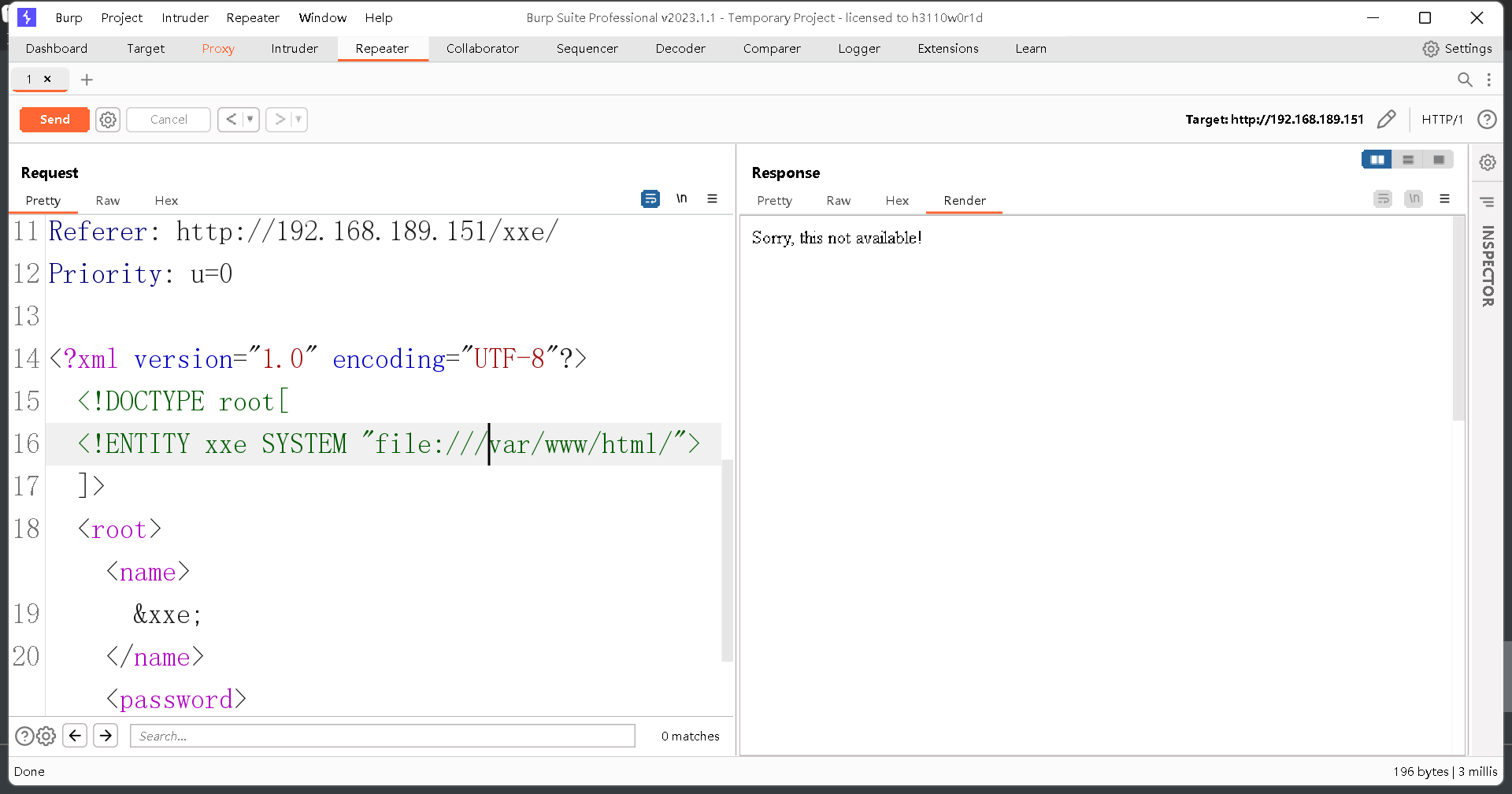
Task: Click request editor vertical scrollbar
Action: tap(728, 560)
